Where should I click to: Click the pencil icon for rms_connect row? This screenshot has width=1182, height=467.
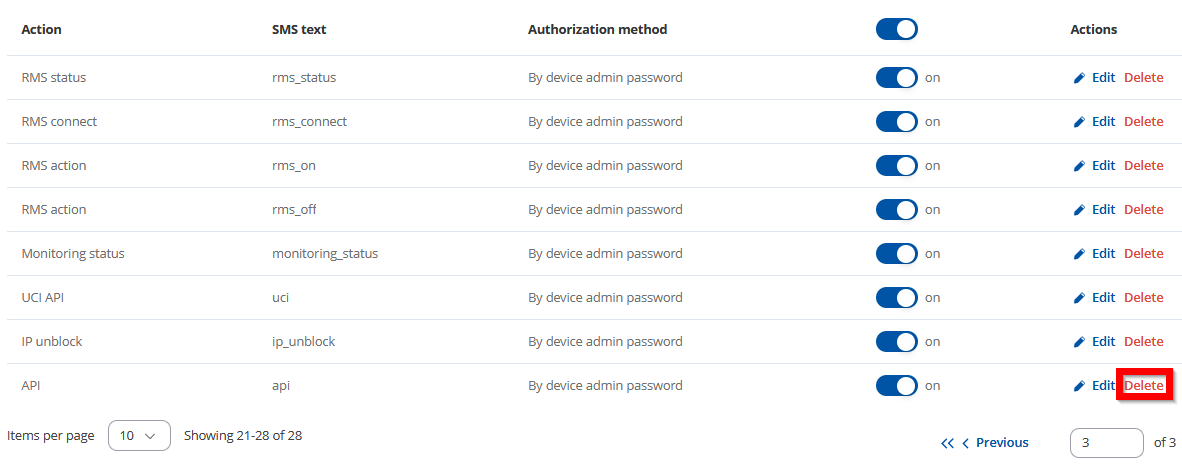coord(1079,122)
